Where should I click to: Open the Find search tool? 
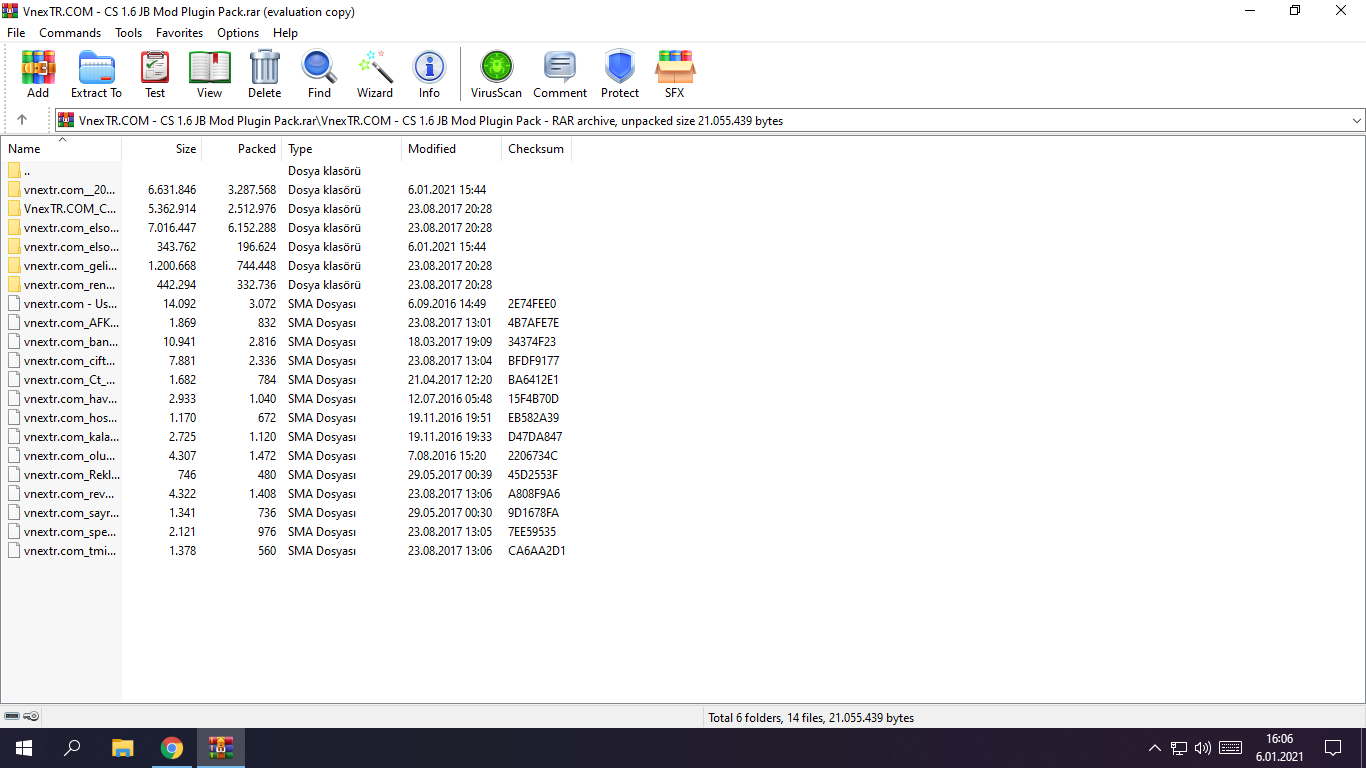coord(319,75)
